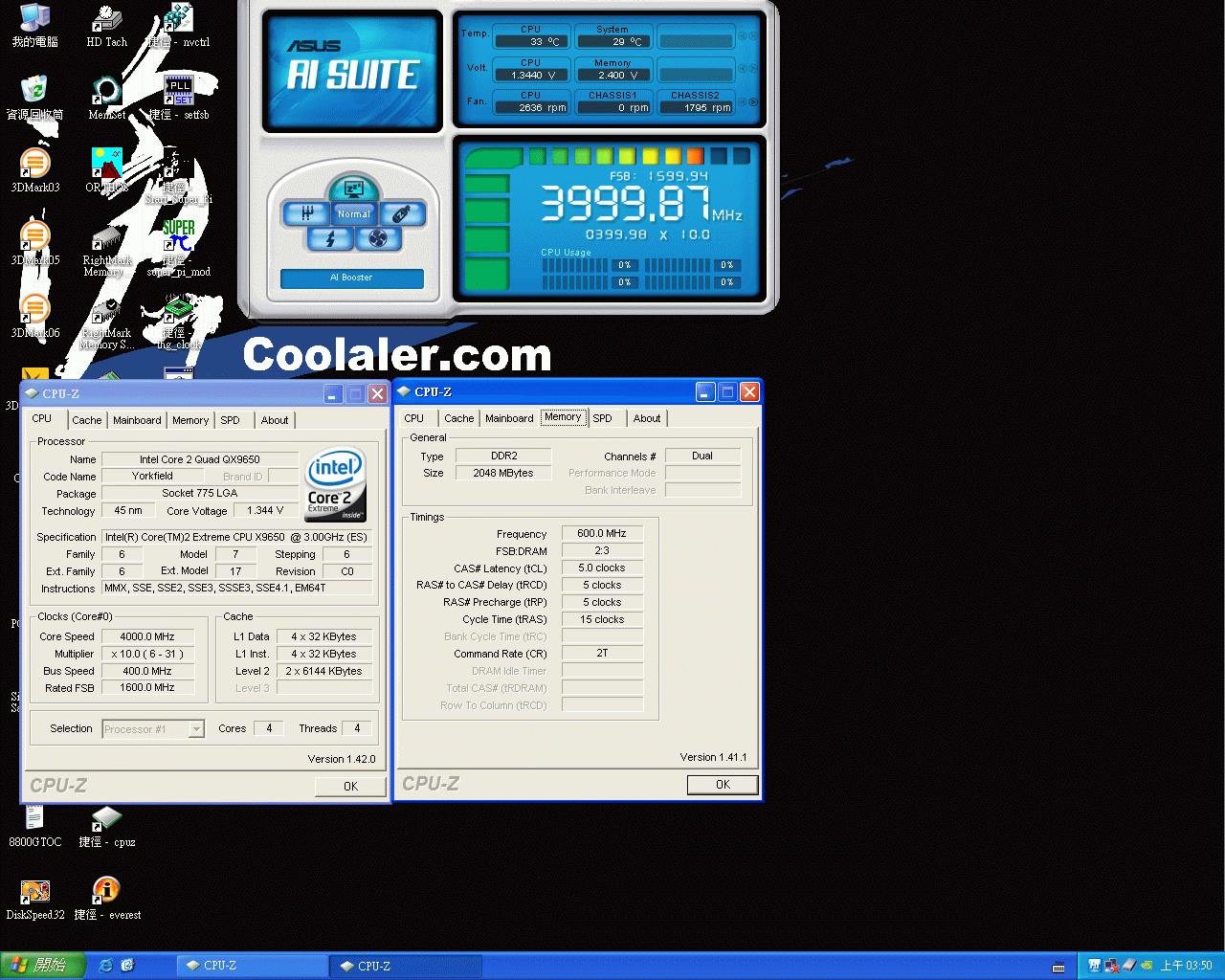Click the Intel Core 2 Quad QX9650 name
Viewport: 1225px width, 980px height.
[x=200, y=459]
